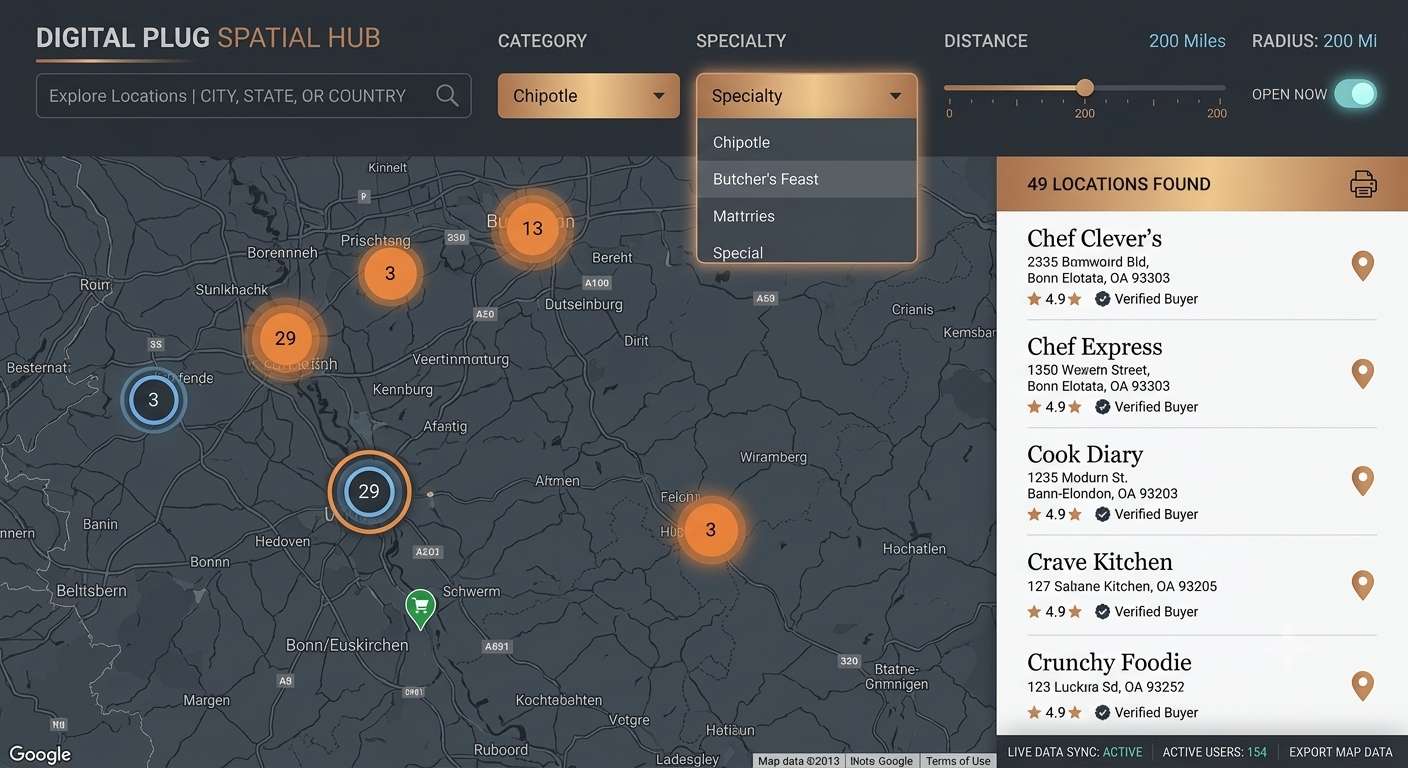Click the Wiramberg map label
Screen dimensions: 1408x768
773,457
